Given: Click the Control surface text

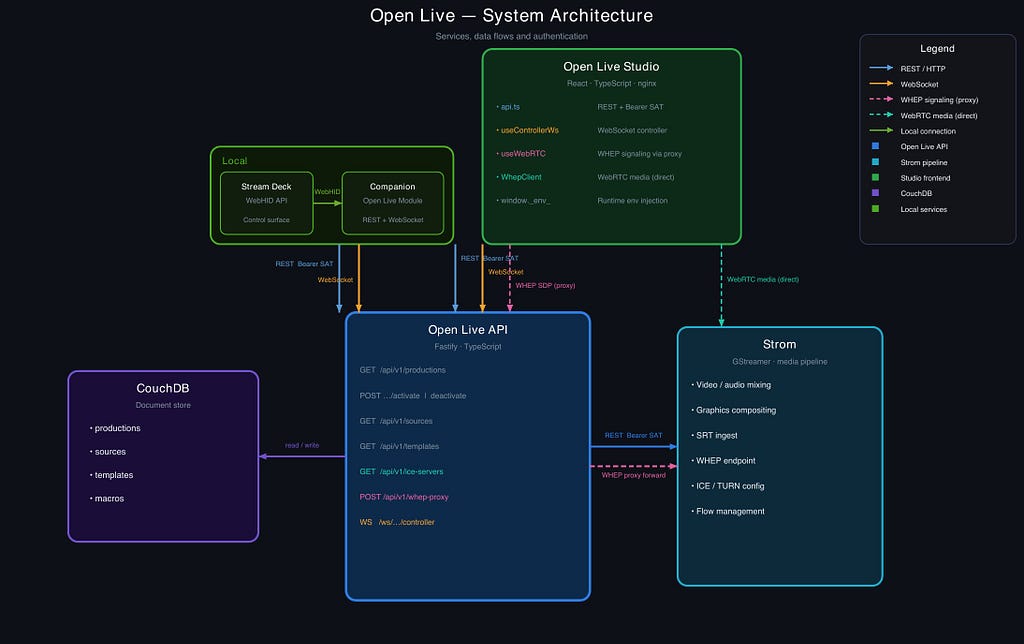Looking at the screenshot, I should click(266, 220).
